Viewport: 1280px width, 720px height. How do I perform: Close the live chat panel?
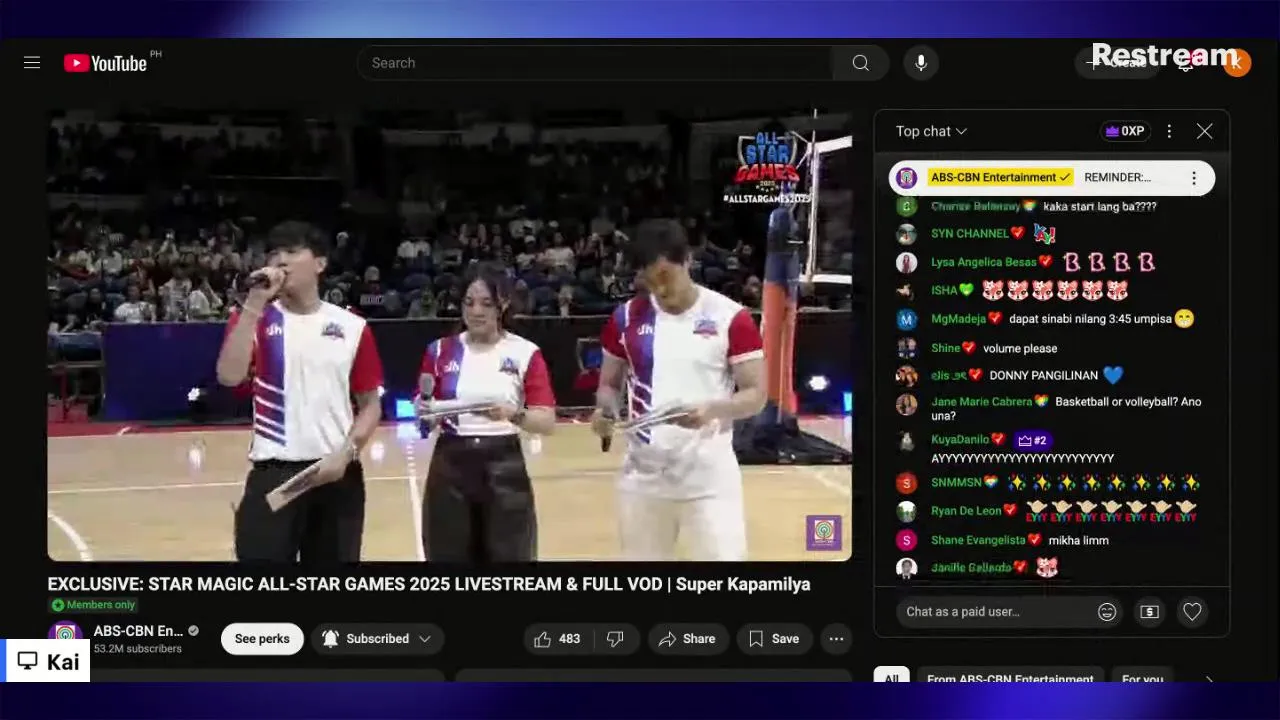(1204, 131)
